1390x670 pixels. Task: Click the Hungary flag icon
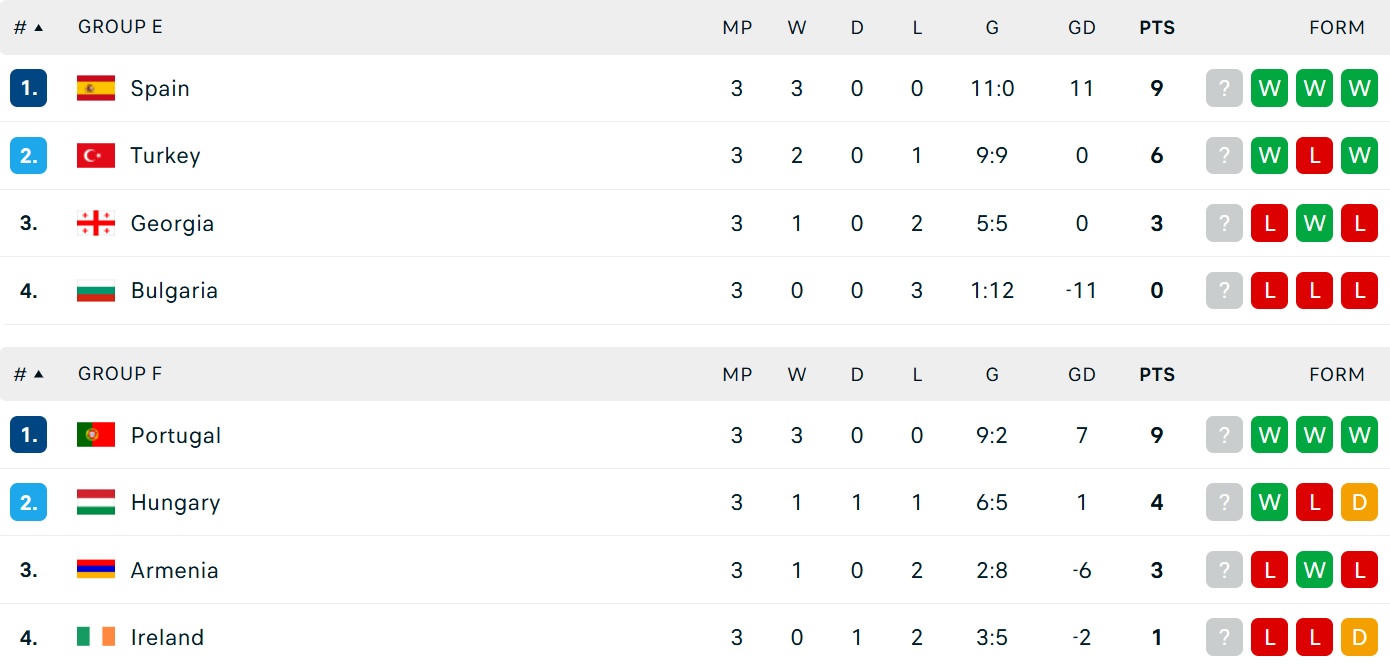tap(96, 502)
